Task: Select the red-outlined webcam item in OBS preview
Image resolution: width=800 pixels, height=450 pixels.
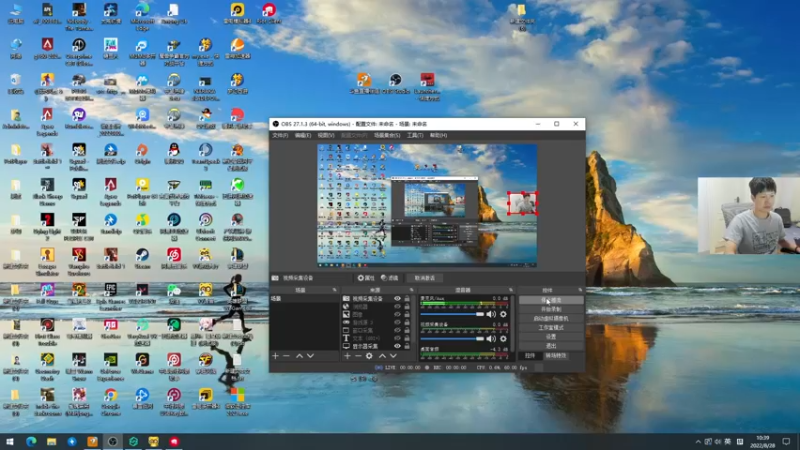Action: [x=522, y=203]
